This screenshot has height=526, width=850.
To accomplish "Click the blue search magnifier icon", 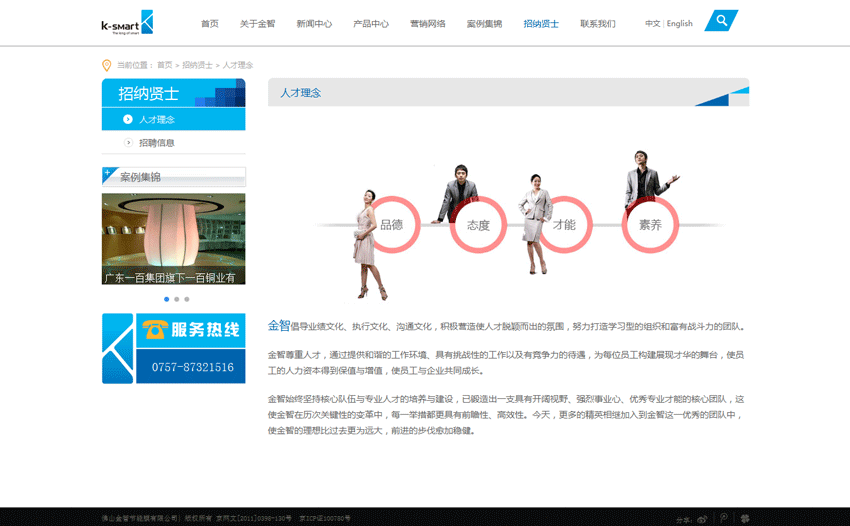I will [721, 21].
